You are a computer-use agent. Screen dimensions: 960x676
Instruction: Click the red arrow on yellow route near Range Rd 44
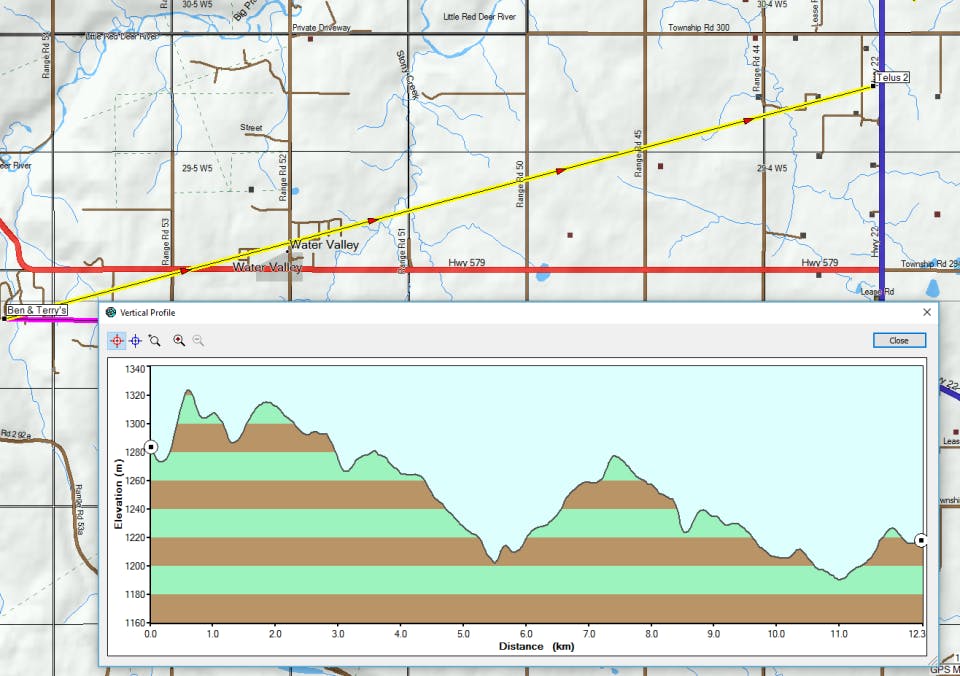click(748, 121)
